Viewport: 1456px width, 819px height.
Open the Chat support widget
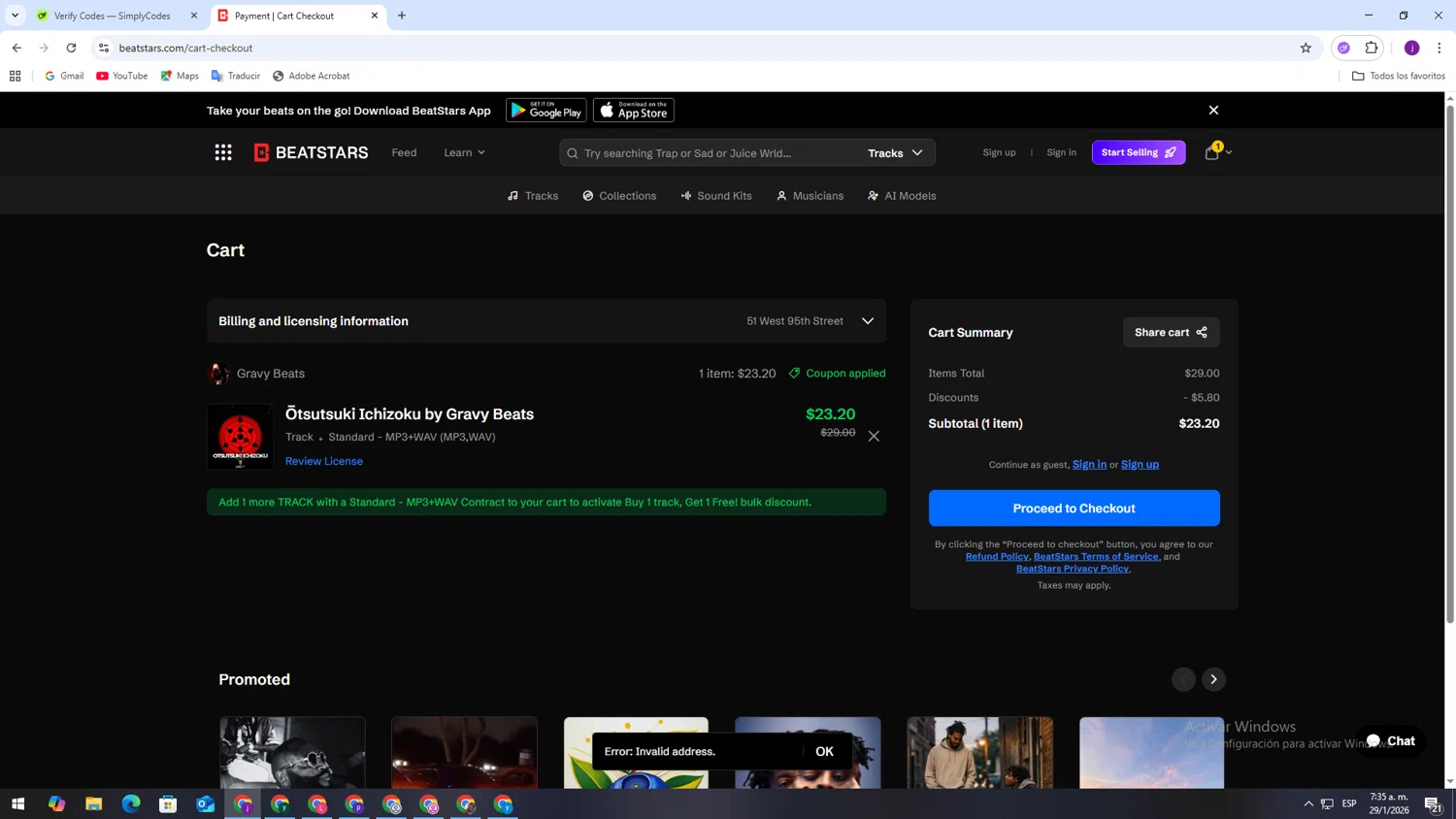click(x=1391, y=741)
